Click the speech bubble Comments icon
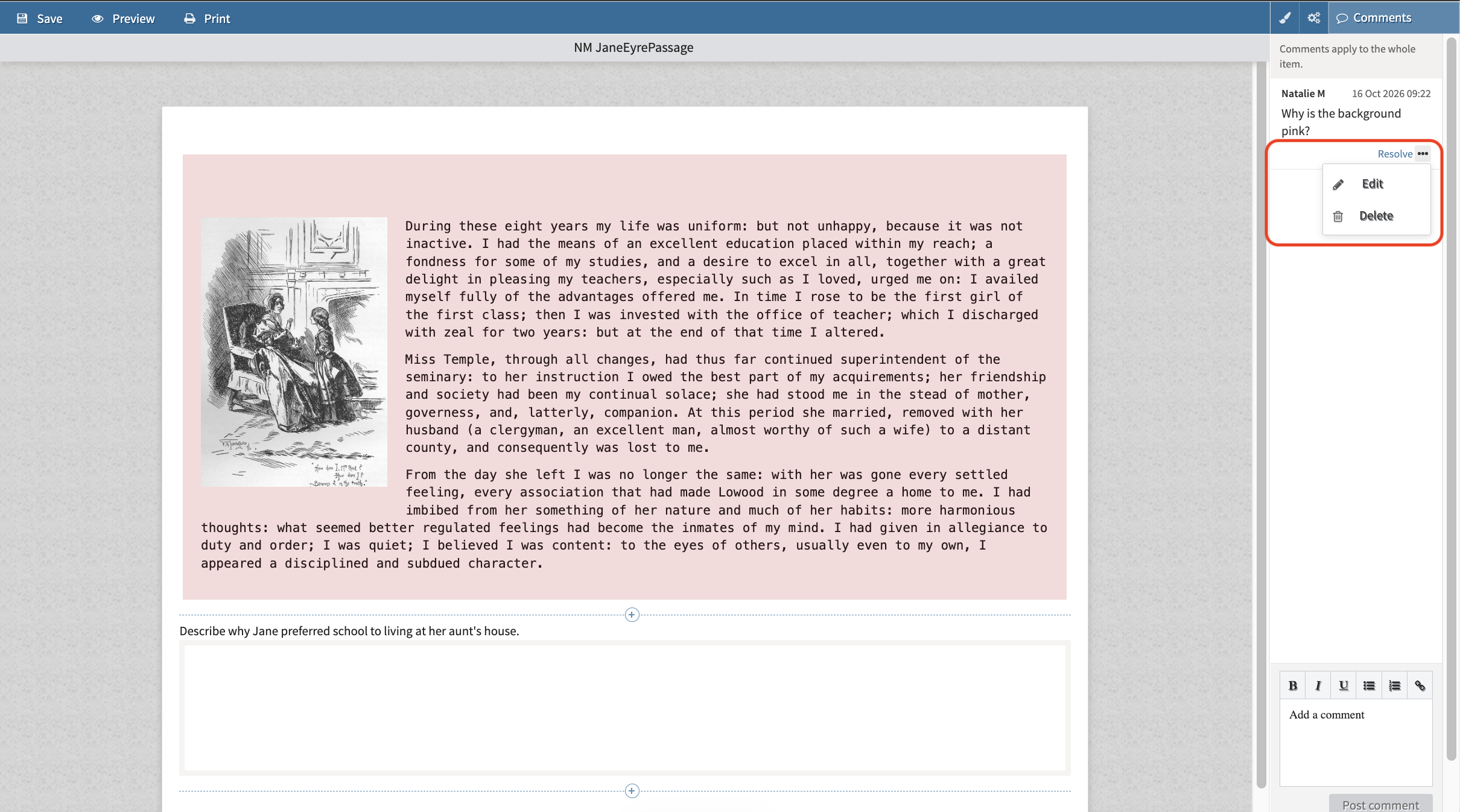 (x=1342, y=18)
